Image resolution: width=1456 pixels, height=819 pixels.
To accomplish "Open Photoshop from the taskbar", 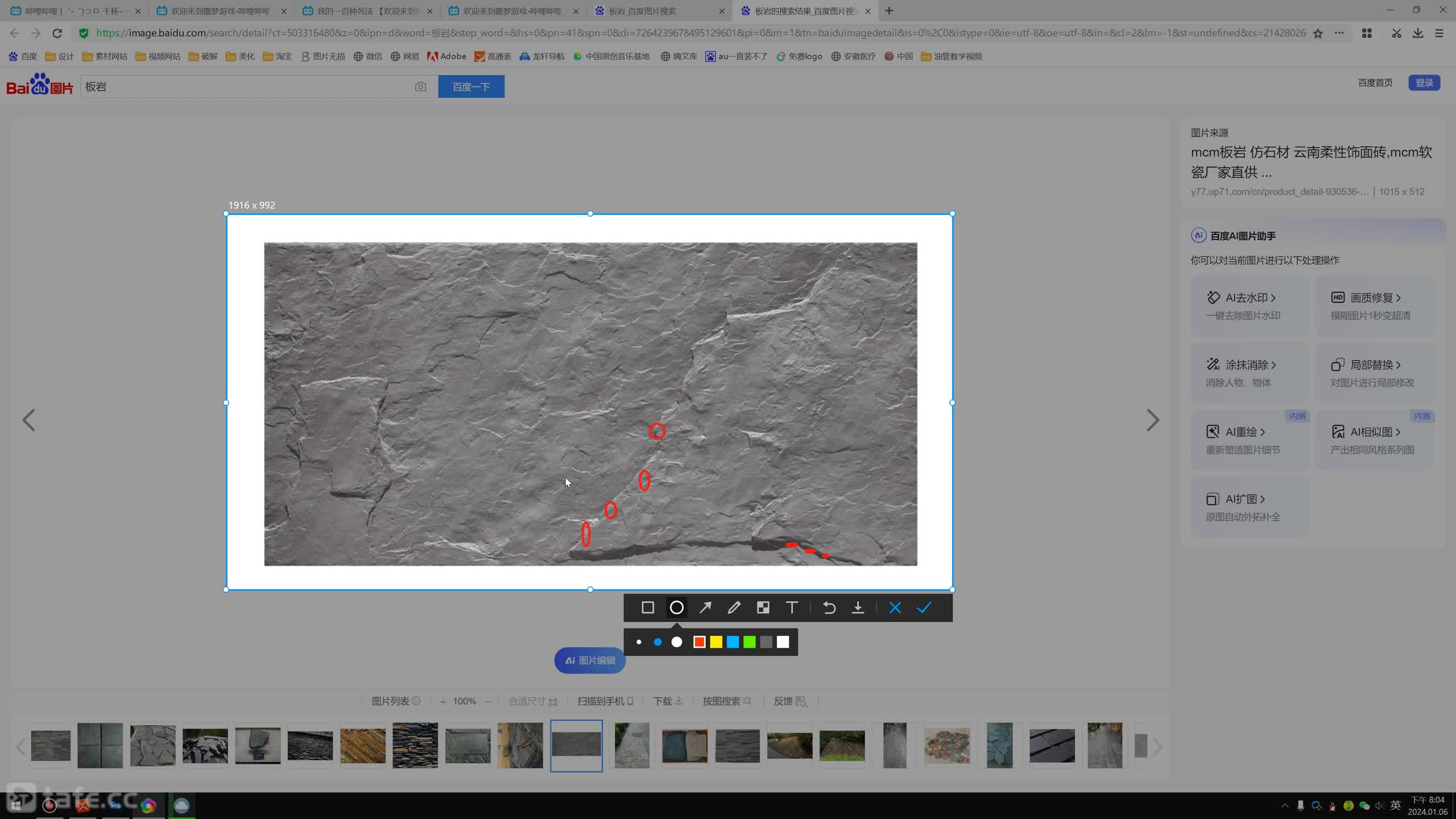I will (115, 805).
